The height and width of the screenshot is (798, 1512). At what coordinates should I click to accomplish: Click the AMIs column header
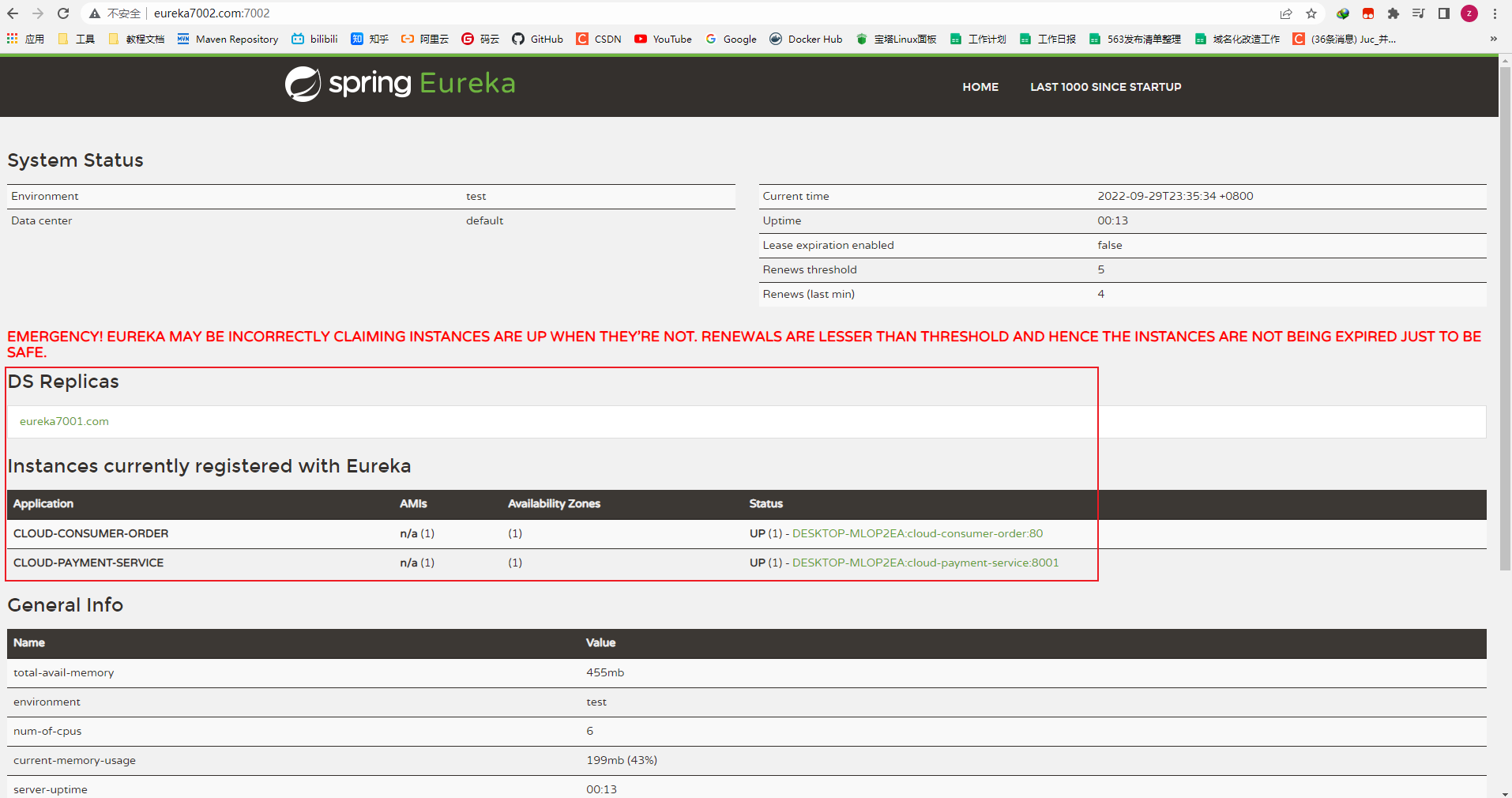pyautogui.click(x=413, y=503)
